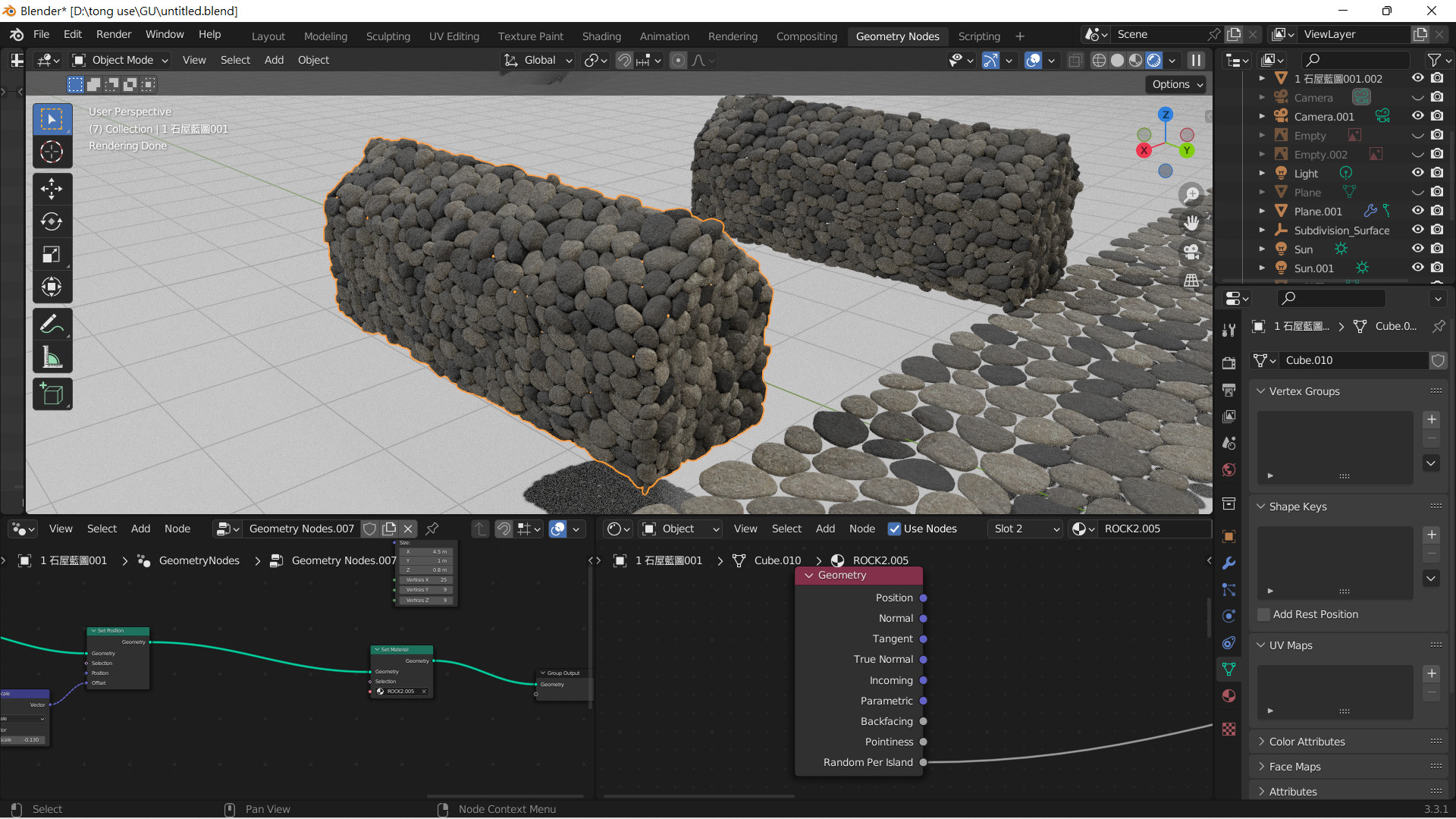Screen dimensions: 1456x819
Task: Toggle fake user shield for Cube.010
Action: [x=1438, y=360]
